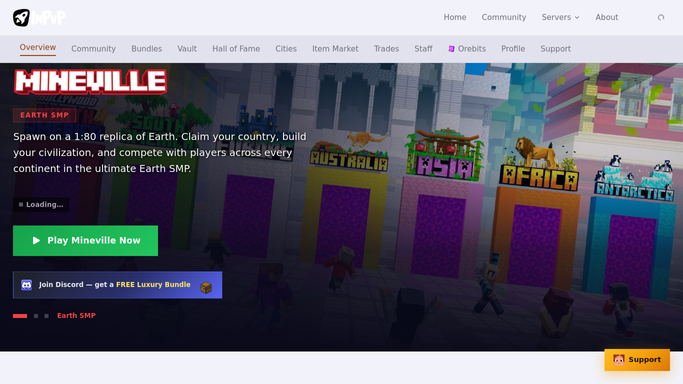The height and width of the screenshot is (384, 683).
Task: Switch to the third carousel slide dot
Action: (47, 316)
